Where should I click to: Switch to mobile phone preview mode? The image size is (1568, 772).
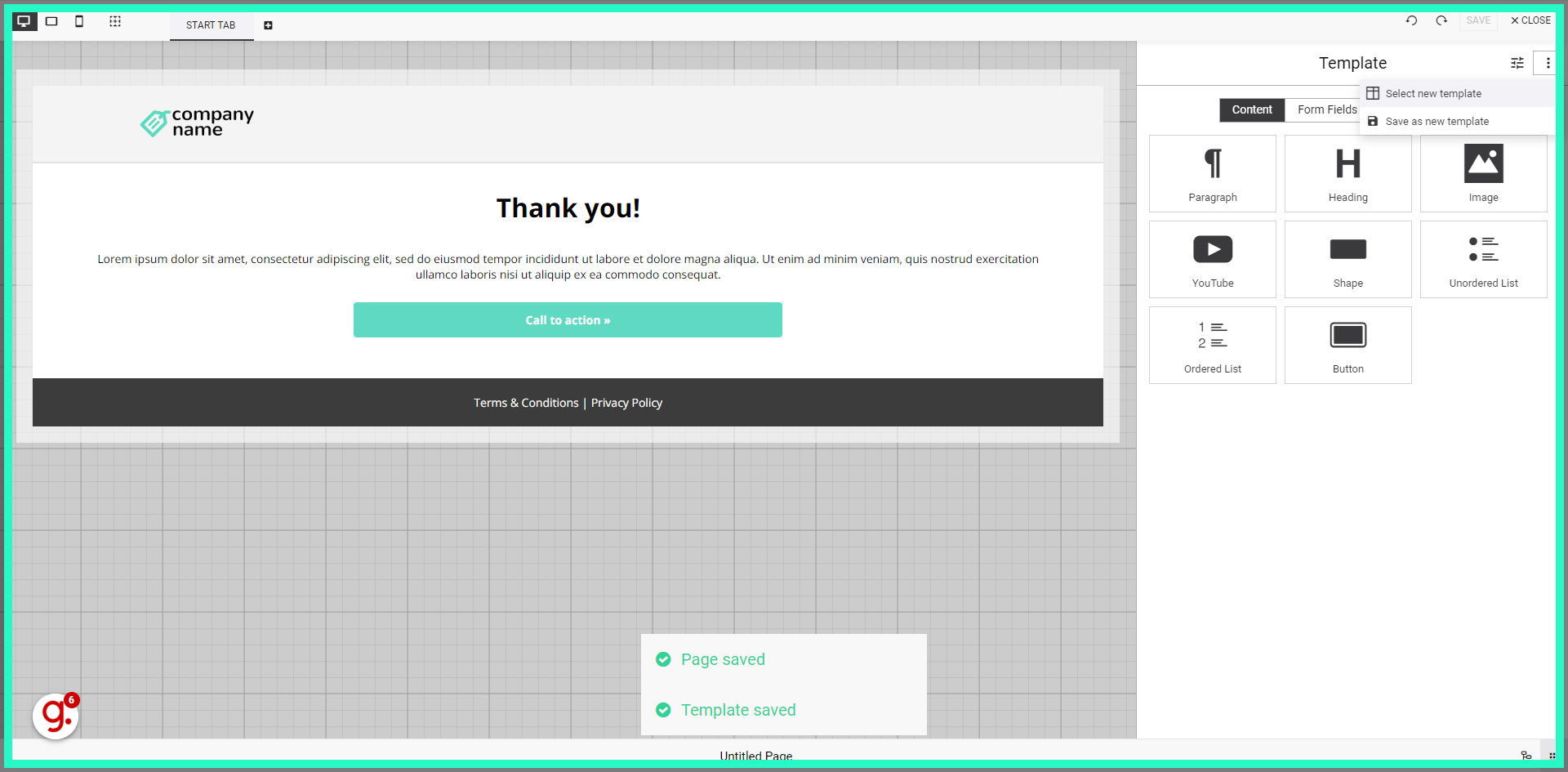79,21
